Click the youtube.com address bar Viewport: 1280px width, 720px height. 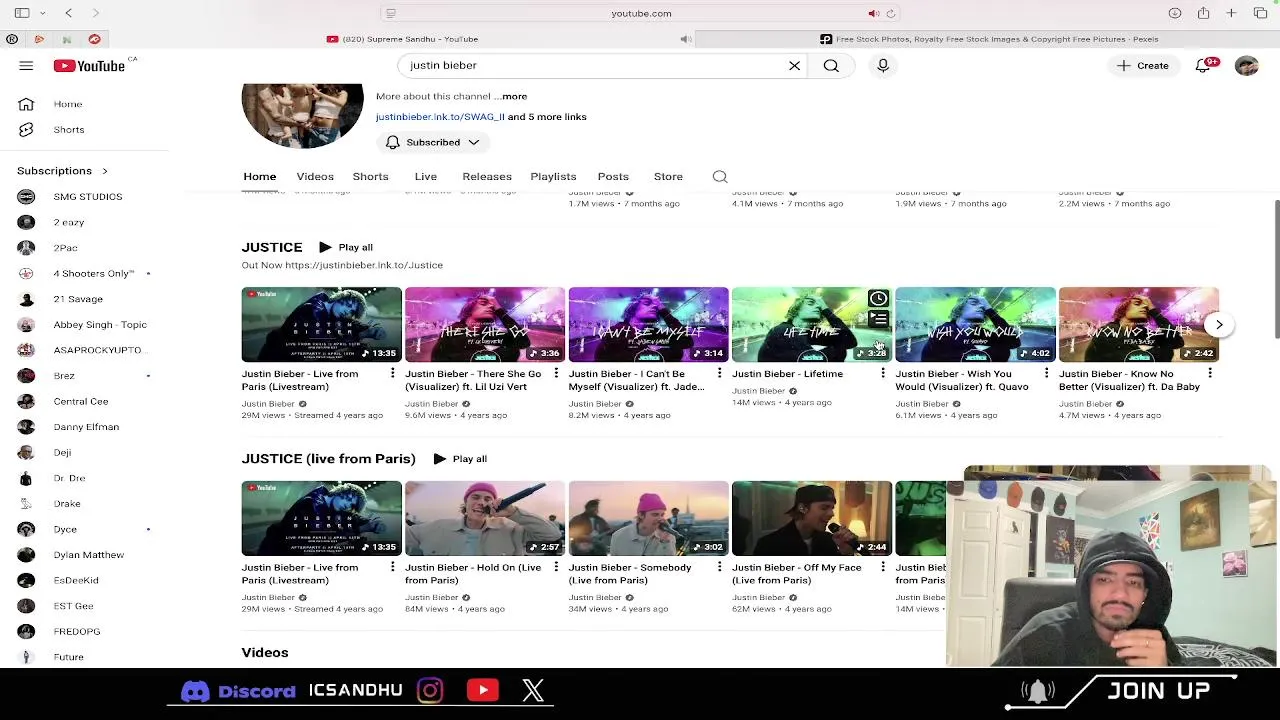[x=641, y=14]
